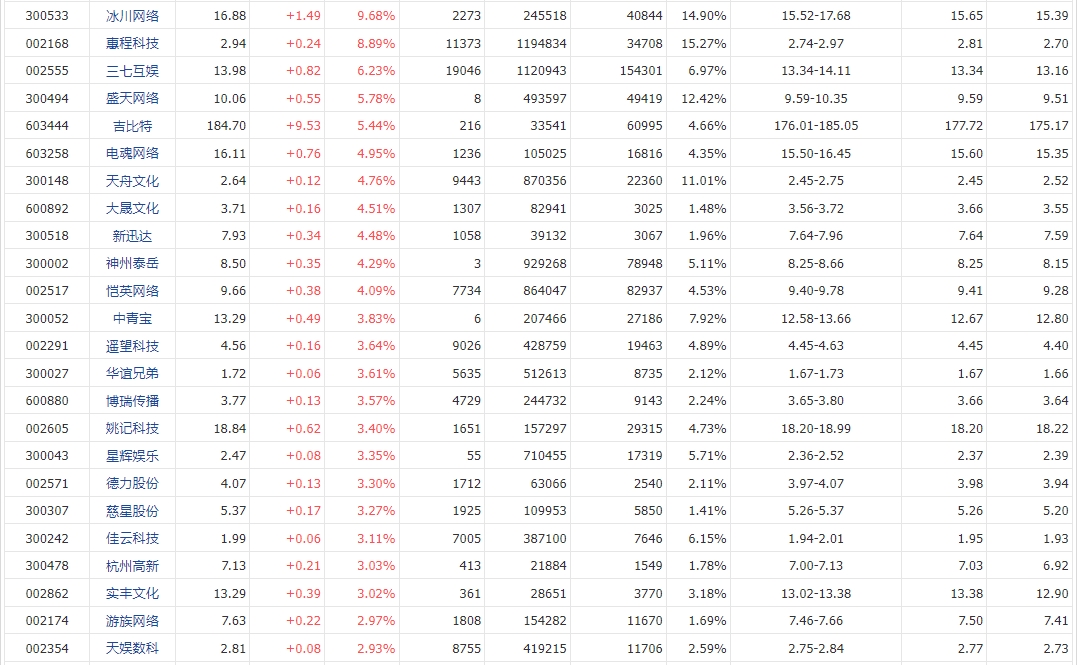Image resolution: width=1077 pixels, height=665 pixels.
Task: Open 大晟文化 stock link
Action: coord(132,208)
